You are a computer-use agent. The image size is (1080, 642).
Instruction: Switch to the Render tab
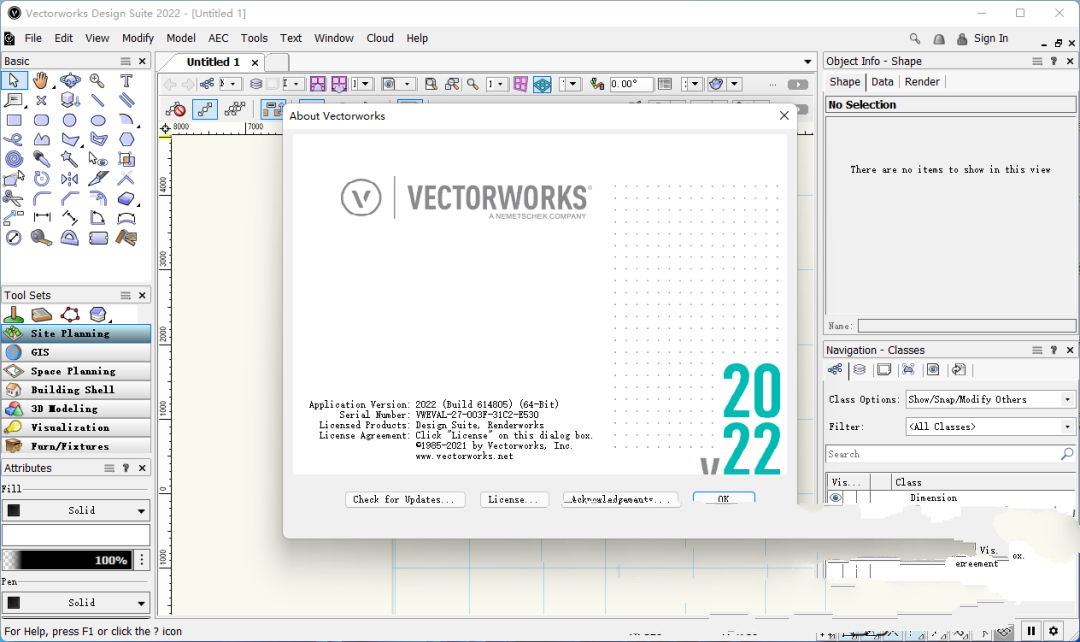(922, 81)
